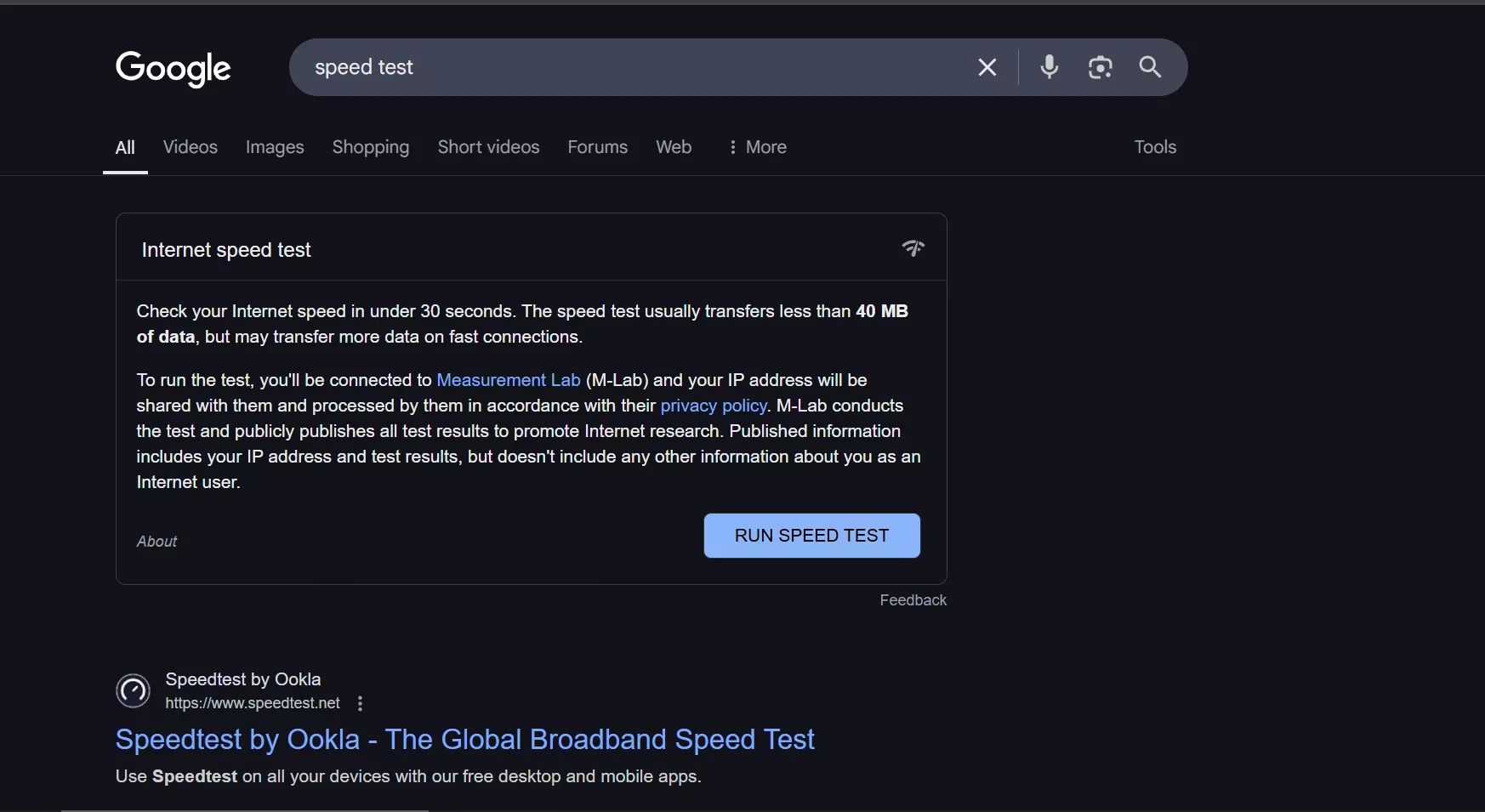This screenshot has height=812, width=1485.
Task: Click the Speedtest by Ookla favicon
Action: (133, 690)
